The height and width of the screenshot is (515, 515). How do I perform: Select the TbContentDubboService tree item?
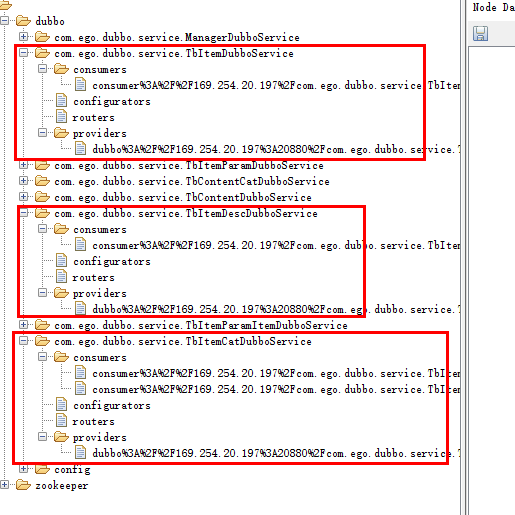tap(183, 197)
